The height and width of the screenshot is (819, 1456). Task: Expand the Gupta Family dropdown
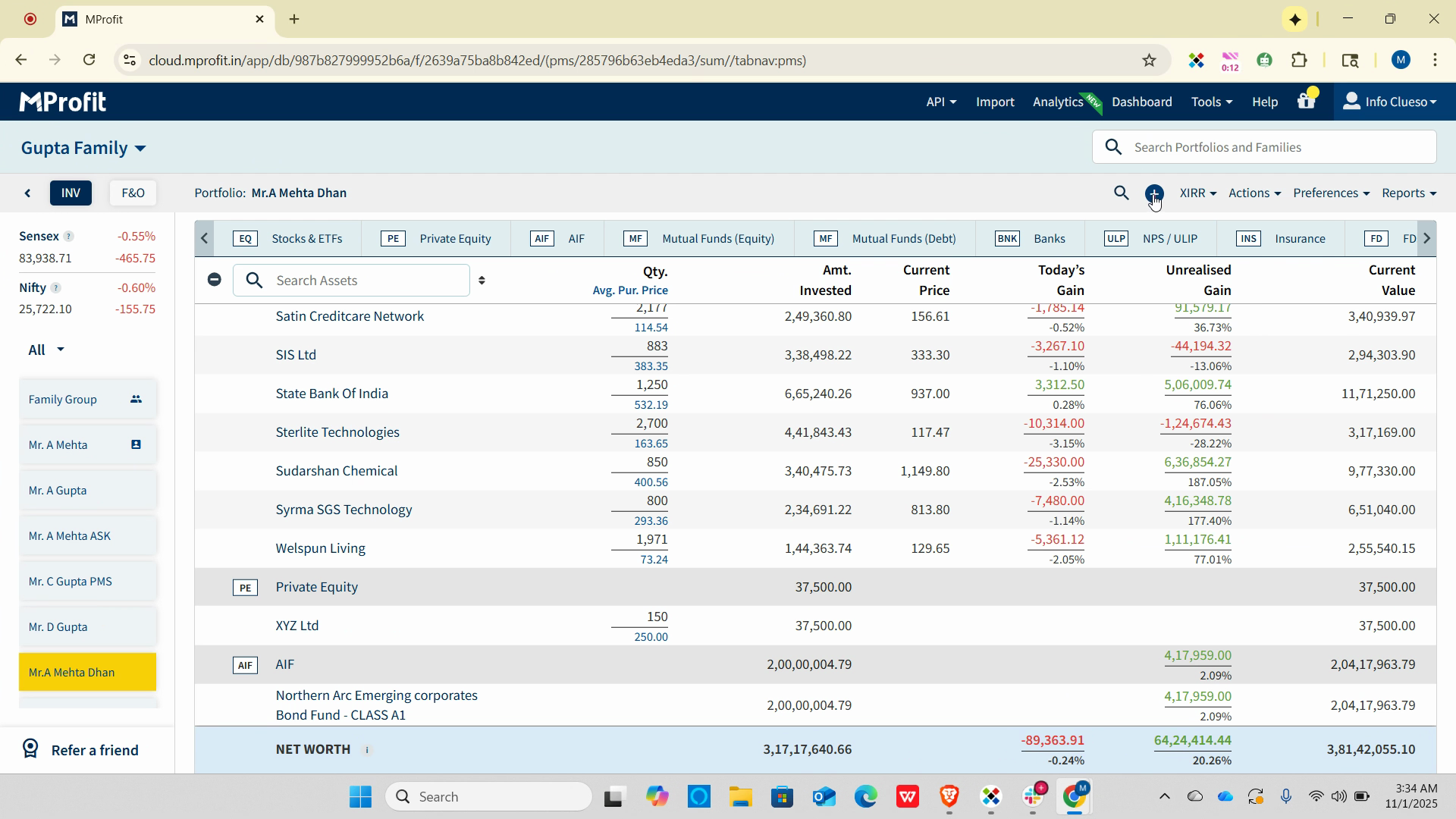(x=83, y=148)
